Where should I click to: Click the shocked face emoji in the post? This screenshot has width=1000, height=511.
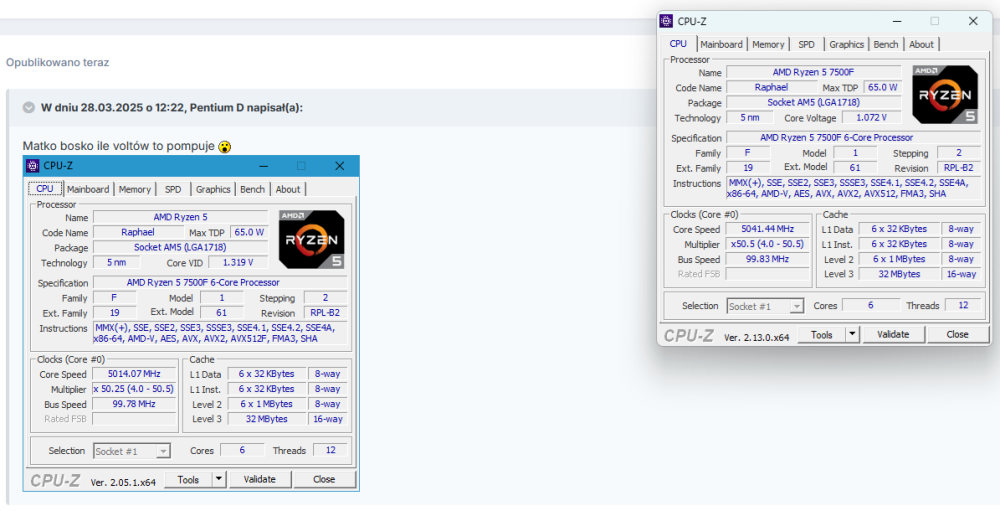coord(226,146)
